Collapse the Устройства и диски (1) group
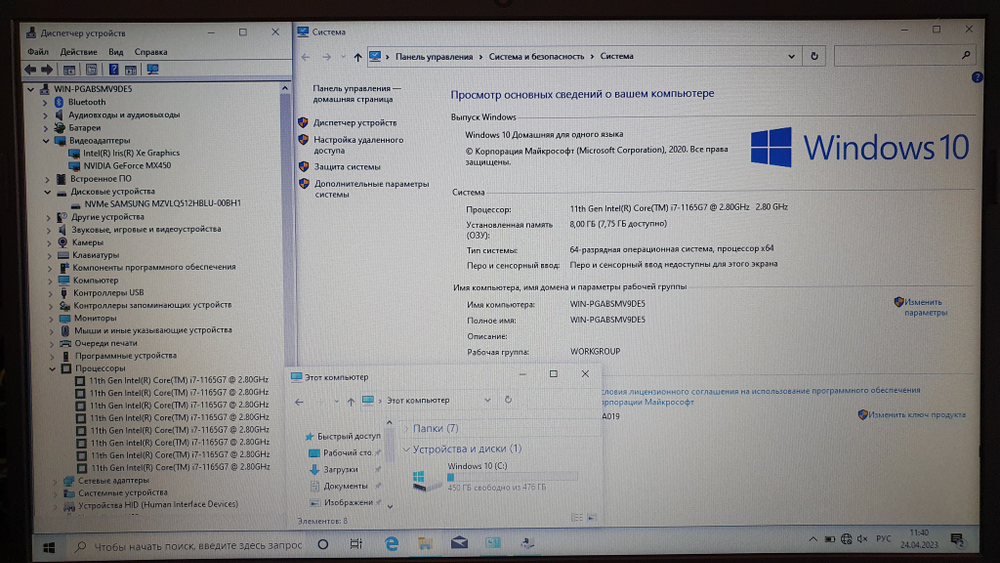This screenshot has width=1000, height=563. (x=406, y=450)
